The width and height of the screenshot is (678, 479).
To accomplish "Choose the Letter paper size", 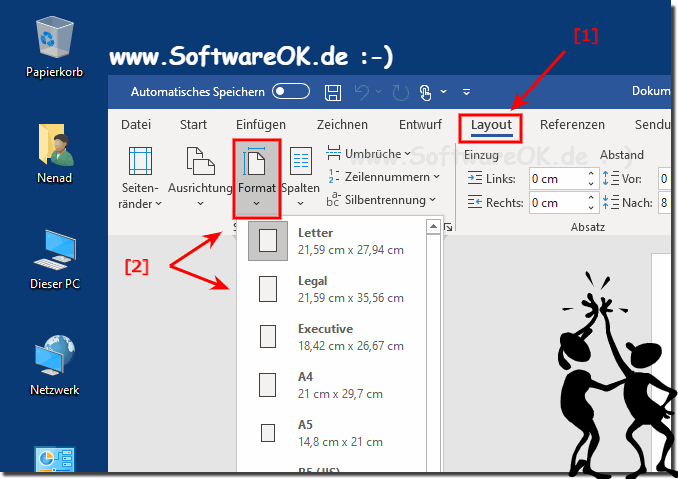I will [x=332, y=241].
